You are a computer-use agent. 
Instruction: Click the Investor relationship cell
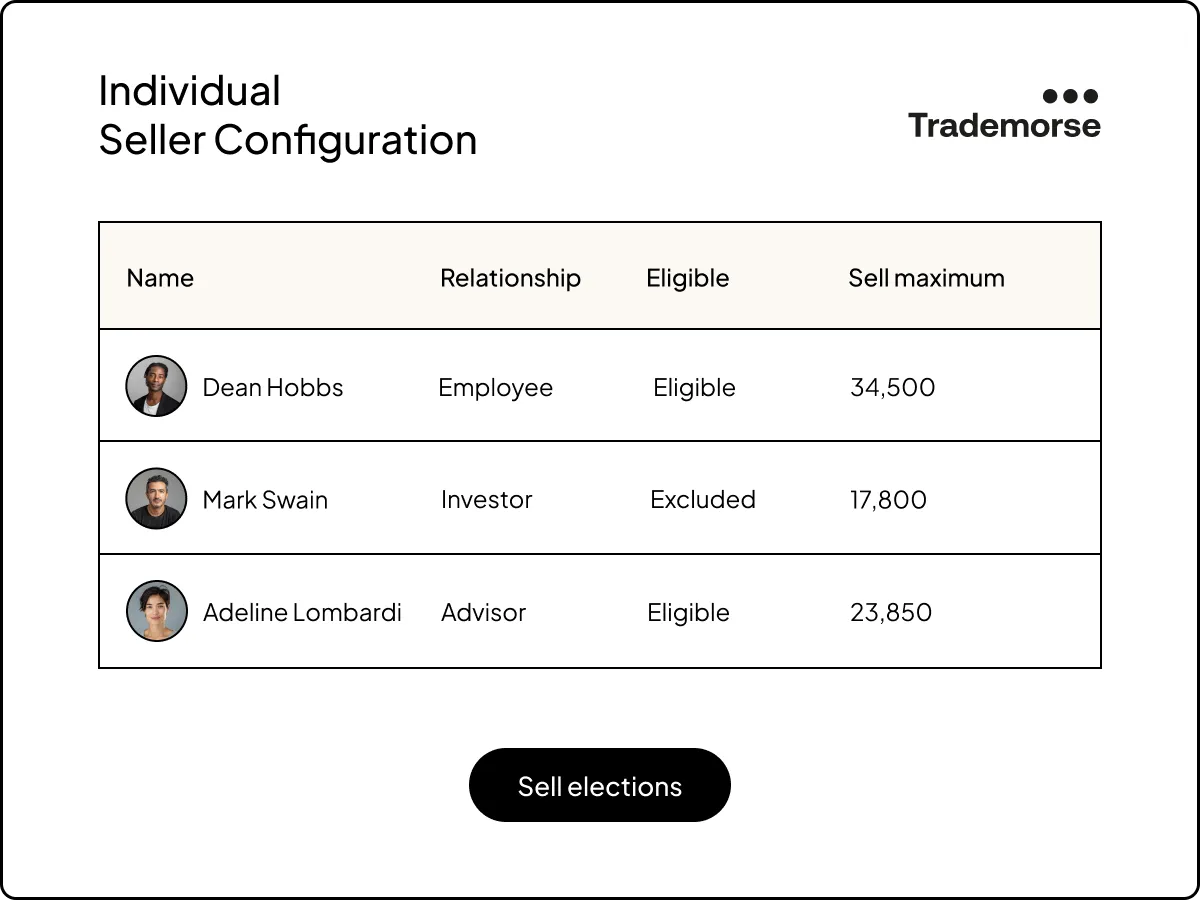click(x=486, y=500)
